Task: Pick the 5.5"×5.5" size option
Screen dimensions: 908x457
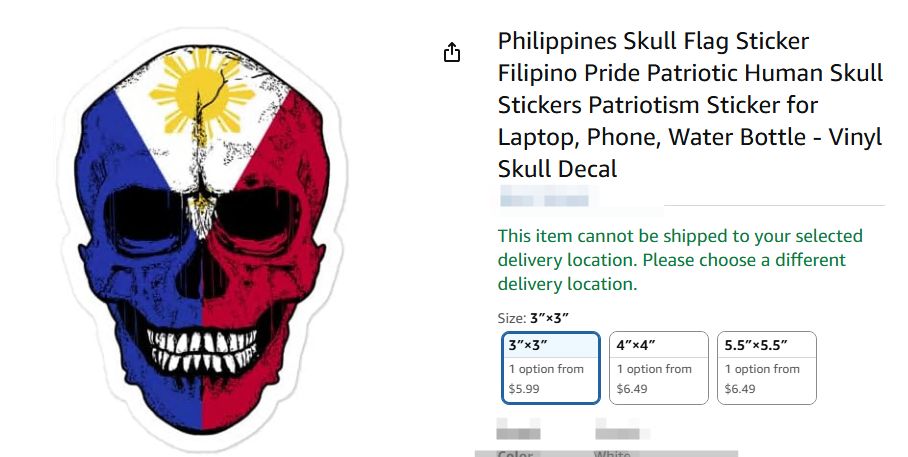Action: 767,368
